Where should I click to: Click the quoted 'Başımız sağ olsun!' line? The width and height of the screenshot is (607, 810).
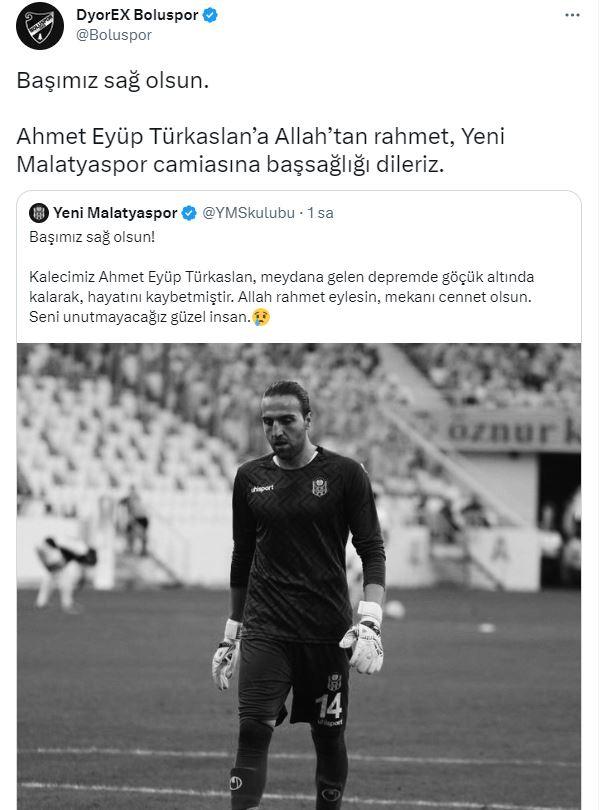(92, 237)
